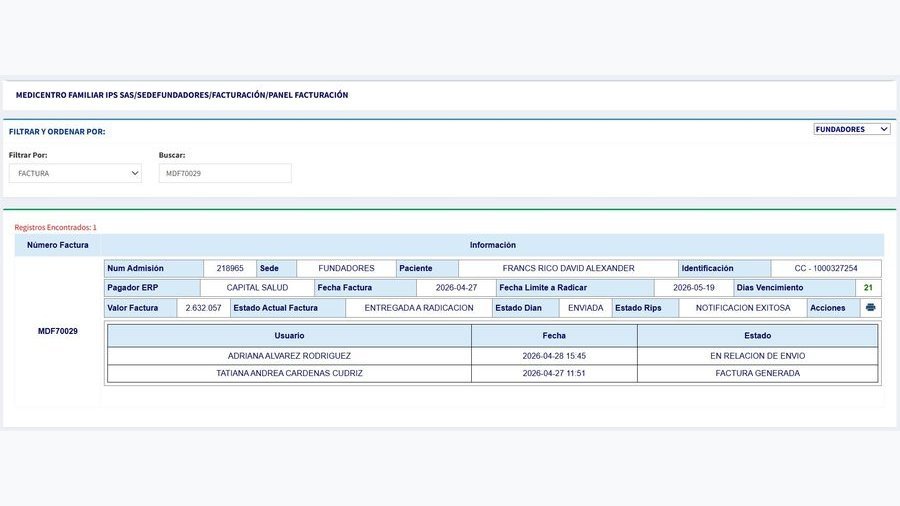900x506 pixels.
Task: Click the Estado Rips label
Action: (x=638, y=308)
